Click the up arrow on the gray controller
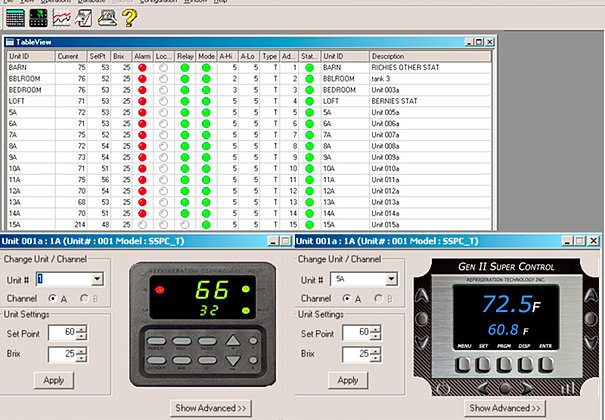The height and width of the screenshot is (420, 605). click(x=233, y=341)
